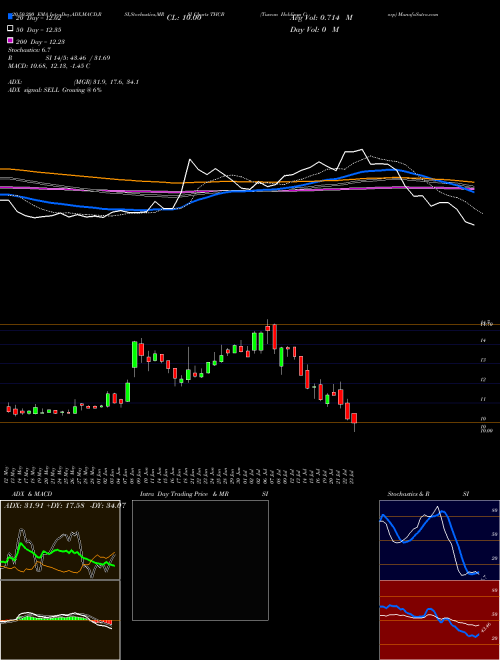Open the MACD histogram mini chart
This screenshot has width=500, height=660.
pos(60,620)
